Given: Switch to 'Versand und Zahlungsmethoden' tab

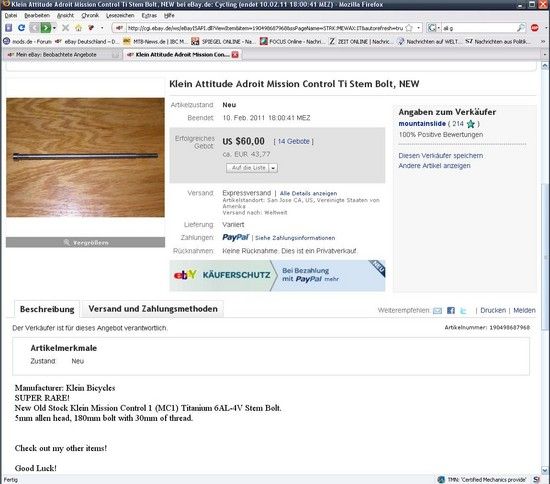Looking at the screenshot, I should [x=153, y=309].
